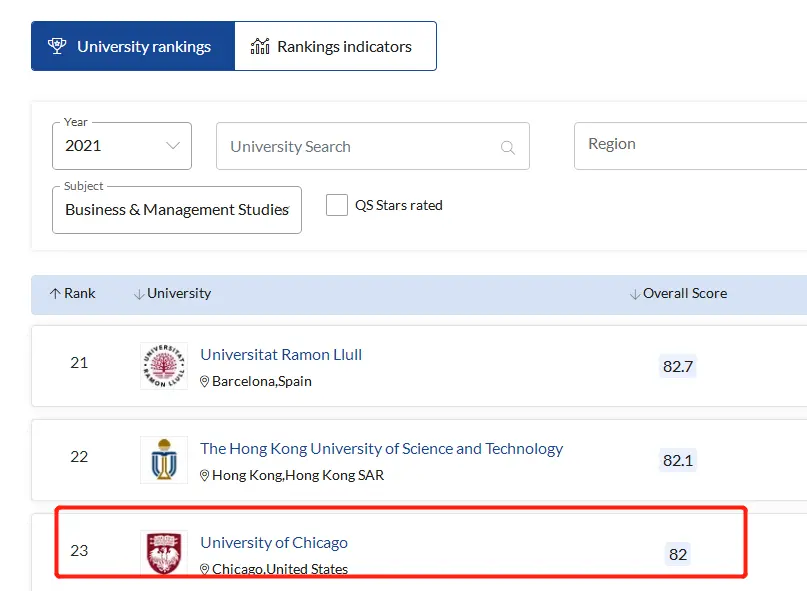Click the trophy icon in University rankings tab
Viewport: 807px width, 591px height.
coord(57,46)
